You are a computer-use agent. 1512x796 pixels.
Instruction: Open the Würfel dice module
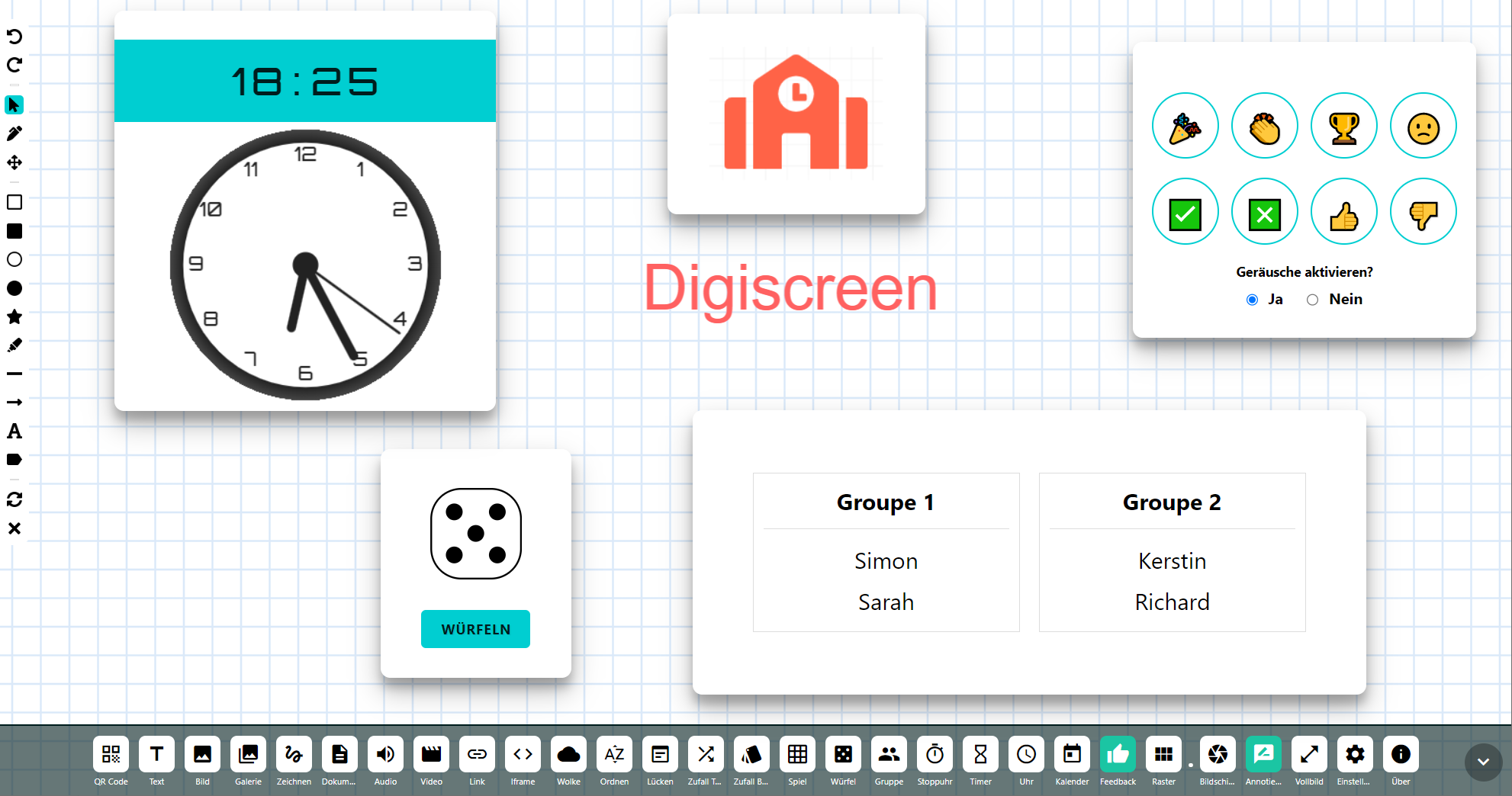843,754
